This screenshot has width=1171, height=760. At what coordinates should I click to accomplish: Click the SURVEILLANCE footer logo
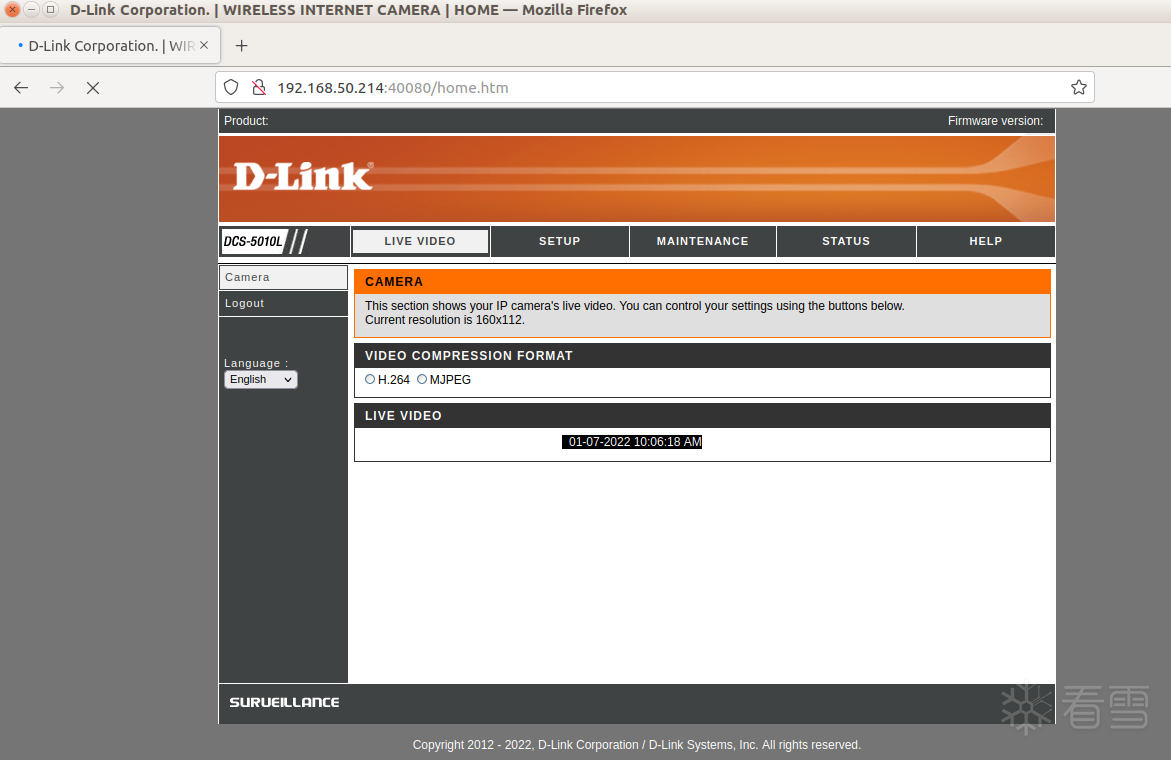click(285, 703)
